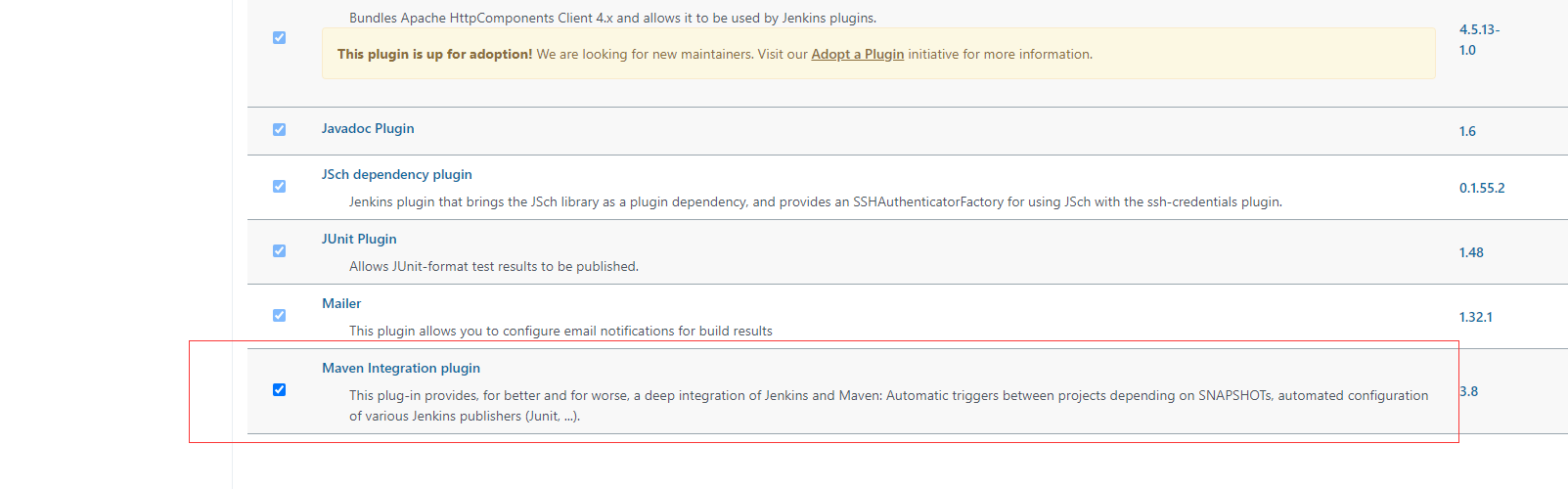Uncheck the Maven Integration plugin checkbox

coord(279,389)
